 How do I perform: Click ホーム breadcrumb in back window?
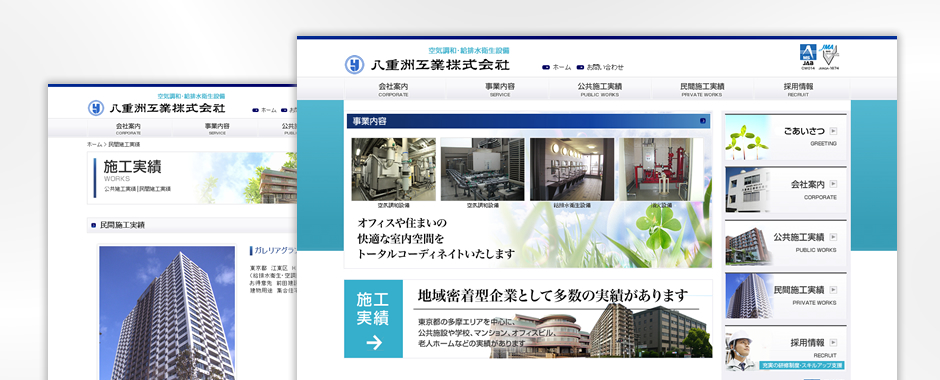click(x=94, y=144)
